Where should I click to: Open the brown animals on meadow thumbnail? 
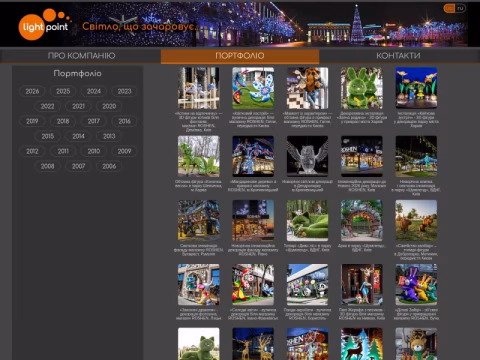click(x=416, y=220)
